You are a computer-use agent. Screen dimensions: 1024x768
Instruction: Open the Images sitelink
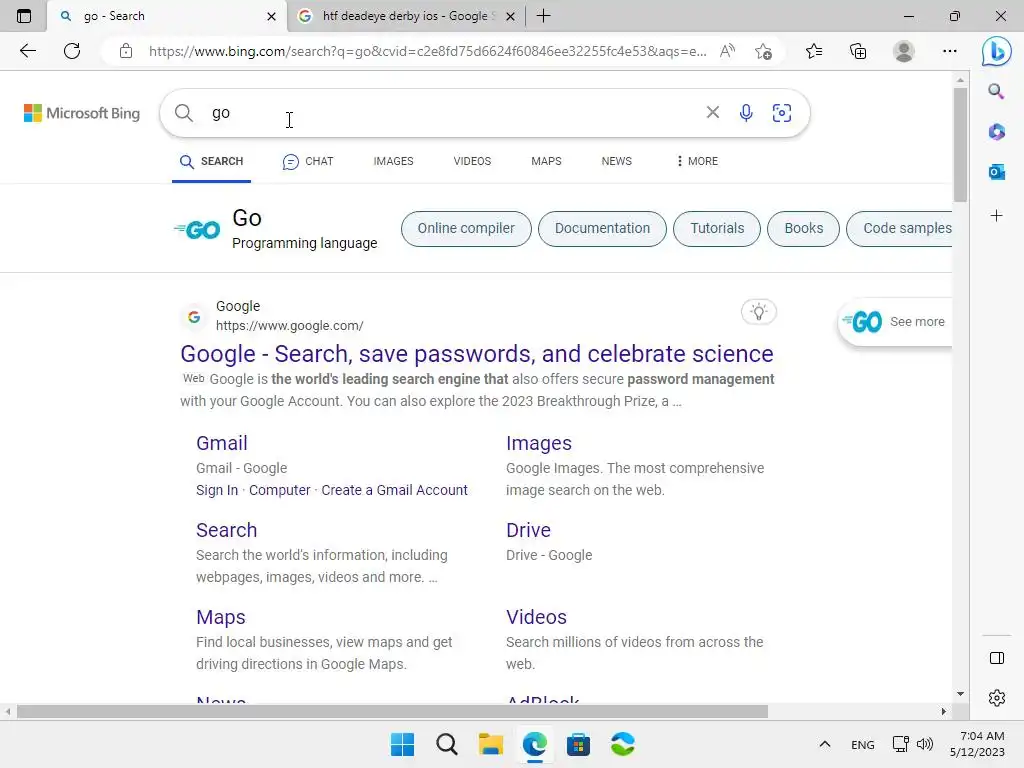539,443
